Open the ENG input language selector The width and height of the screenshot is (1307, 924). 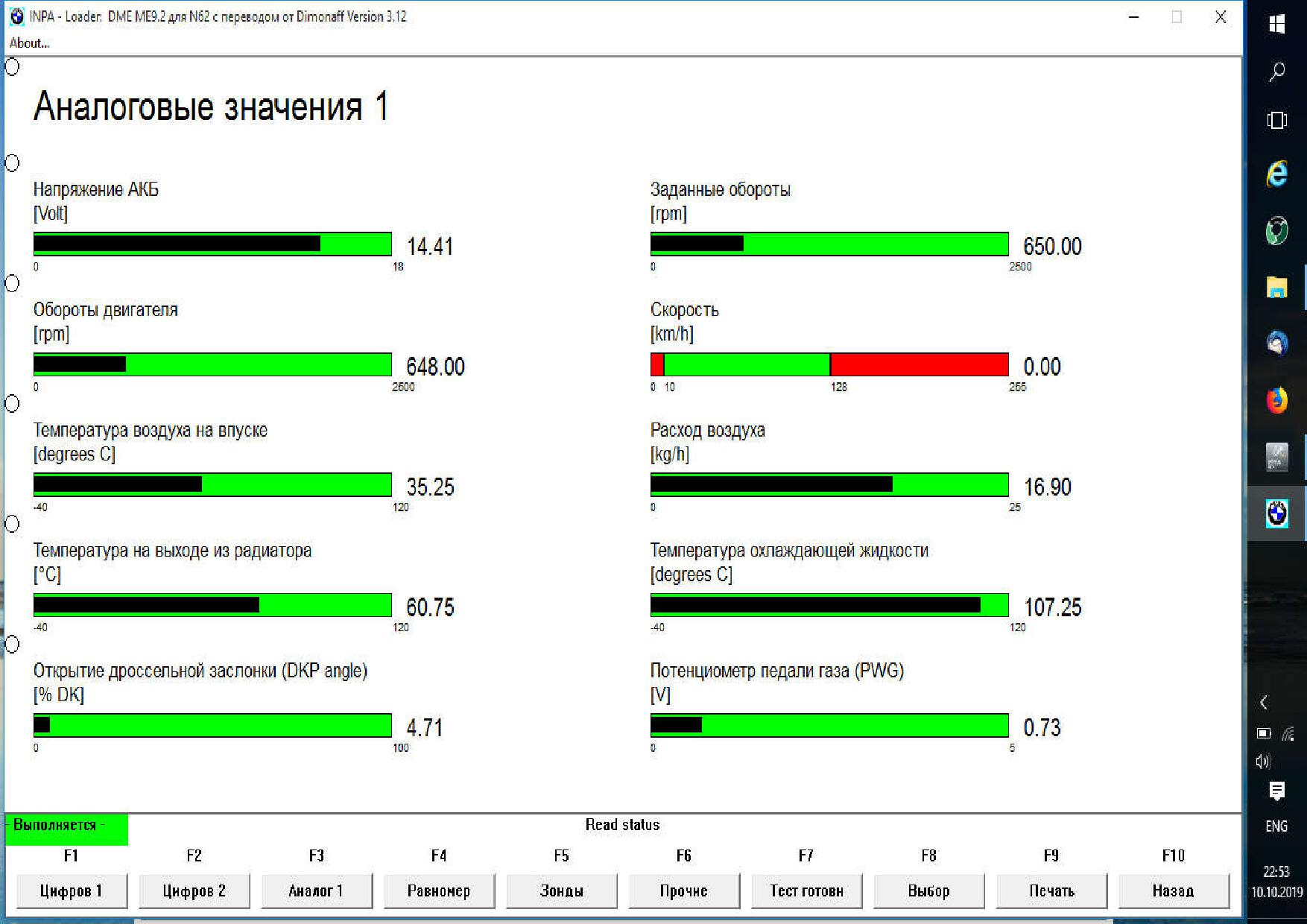[x=1276, y=826]
